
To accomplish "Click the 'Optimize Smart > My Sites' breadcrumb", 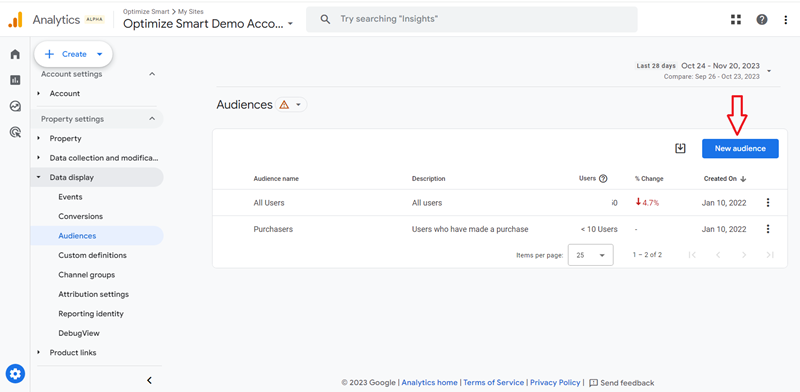I will pyautogui.click(x=163, y=11).
